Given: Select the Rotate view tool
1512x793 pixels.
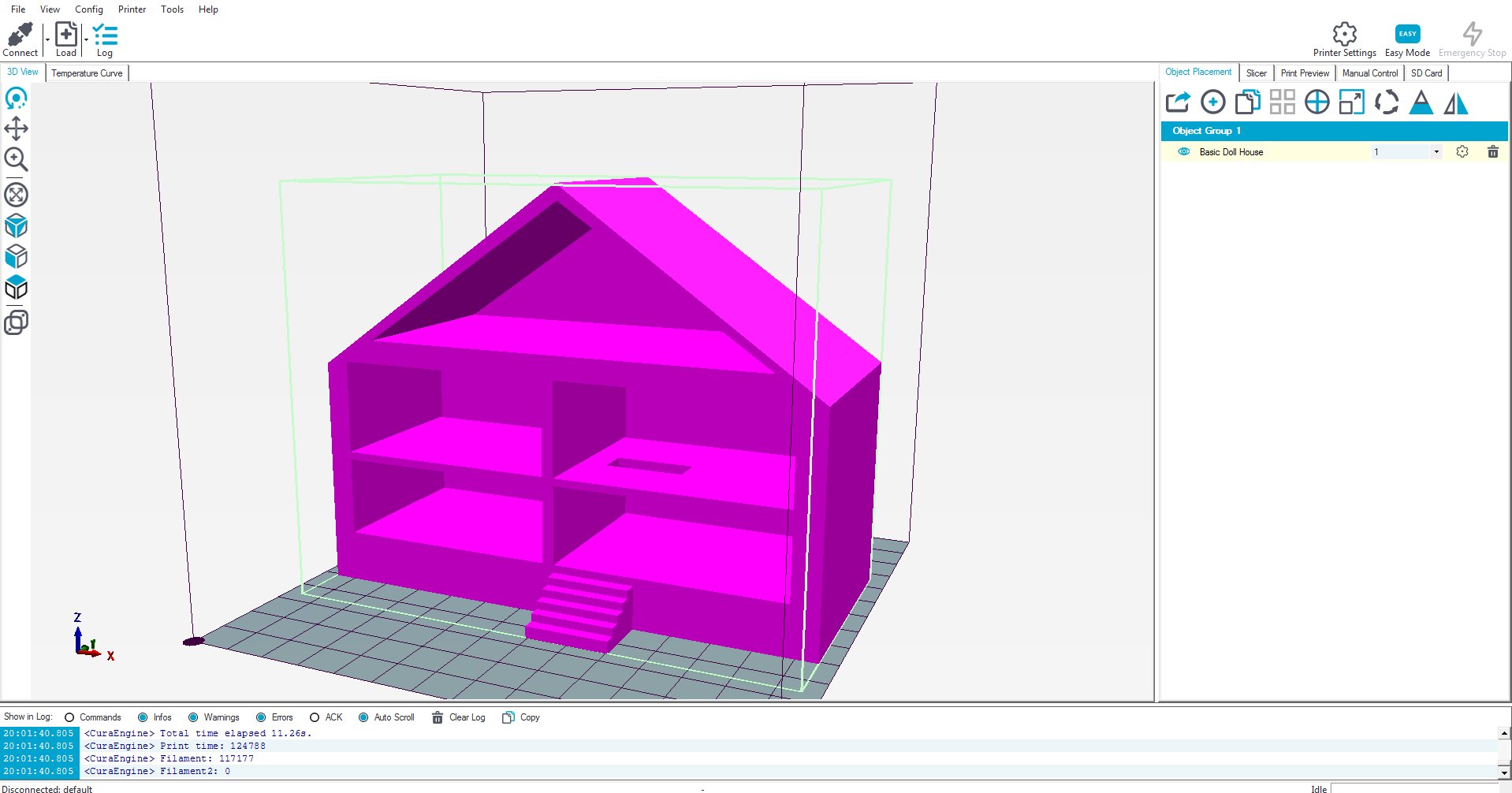Looking at the screenshot, I should [x=16, y=99].
